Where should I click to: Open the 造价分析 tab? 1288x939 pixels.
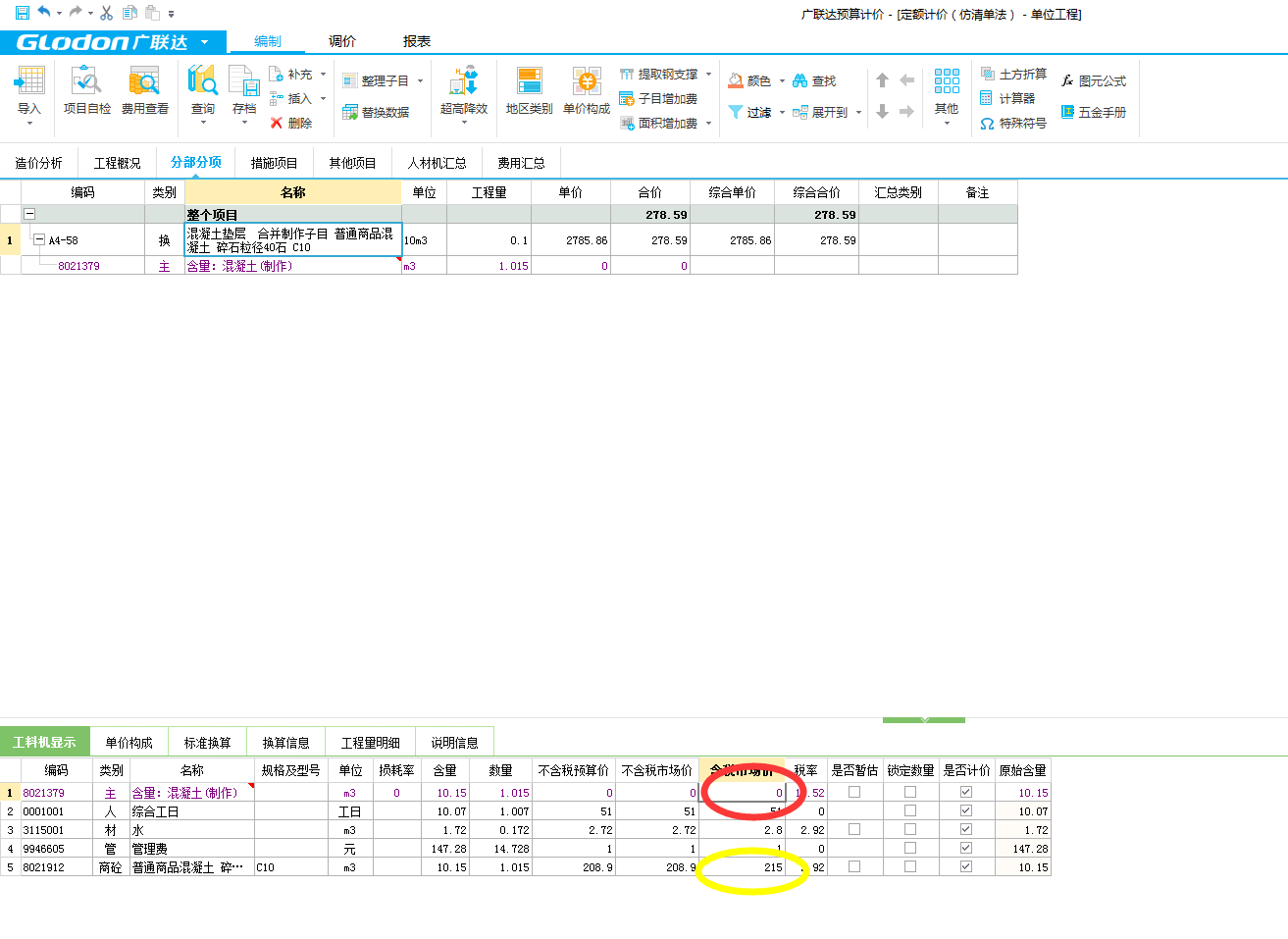[x=38, y=163]
